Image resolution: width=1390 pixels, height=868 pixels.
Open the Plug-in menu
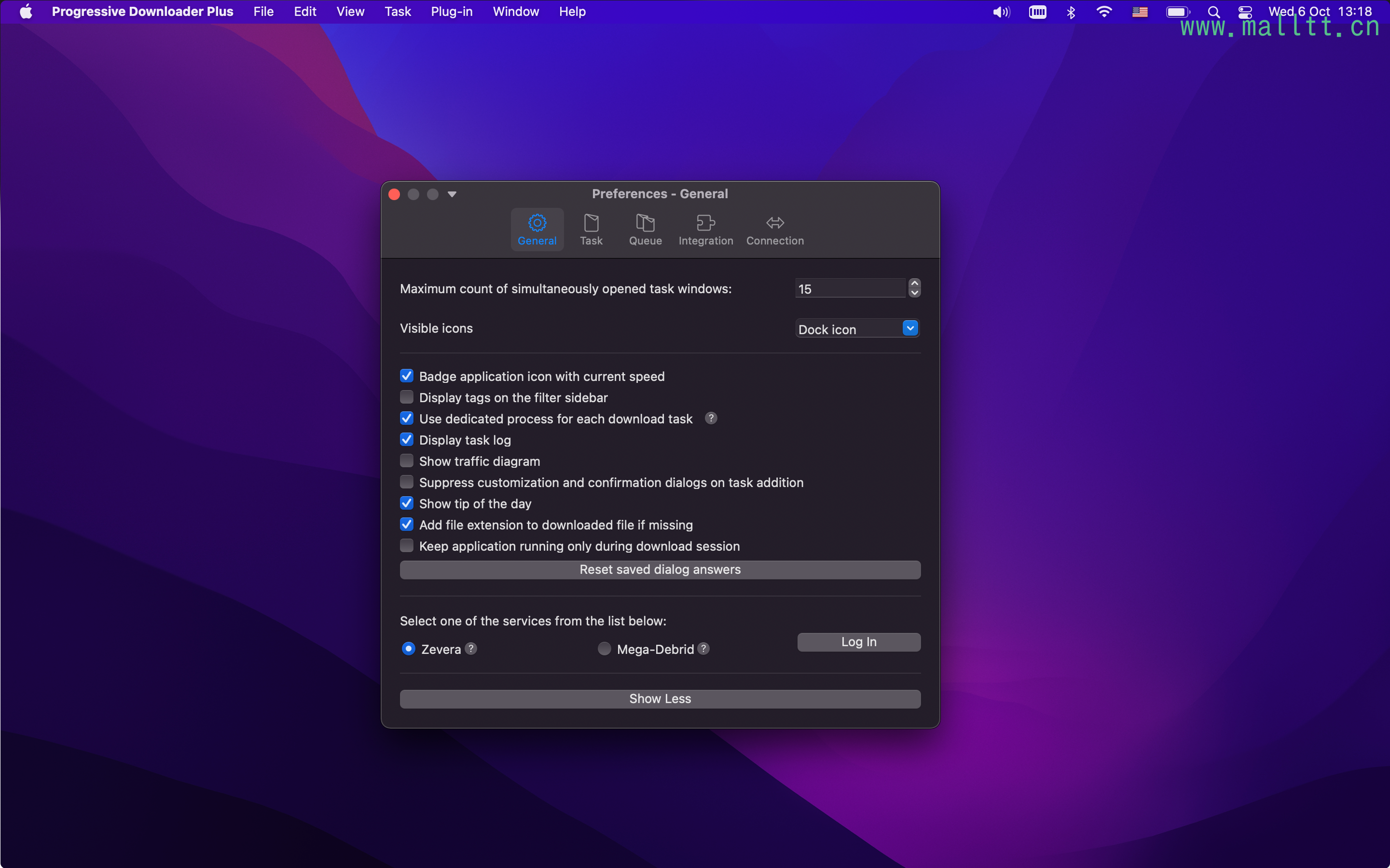(x=452, y=12)
